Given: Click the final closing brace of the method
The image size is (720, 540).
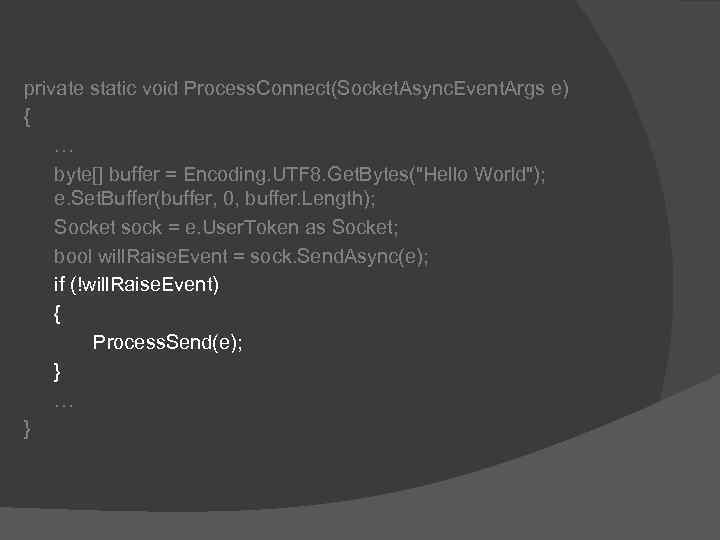Looking at the screenshot, I should 27,429.
